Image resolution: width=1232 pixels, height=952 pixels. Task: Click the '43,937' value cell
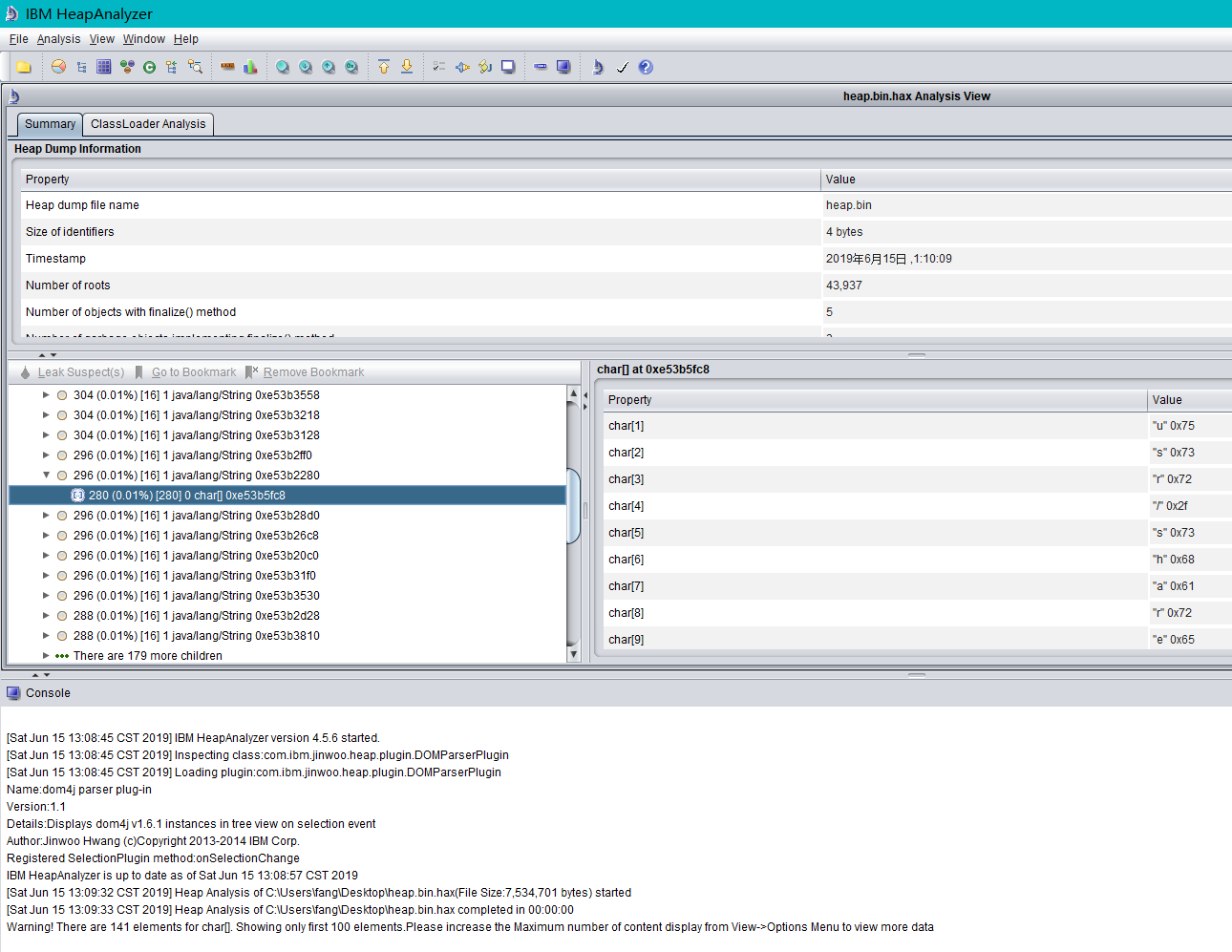tap(1027, 286)
